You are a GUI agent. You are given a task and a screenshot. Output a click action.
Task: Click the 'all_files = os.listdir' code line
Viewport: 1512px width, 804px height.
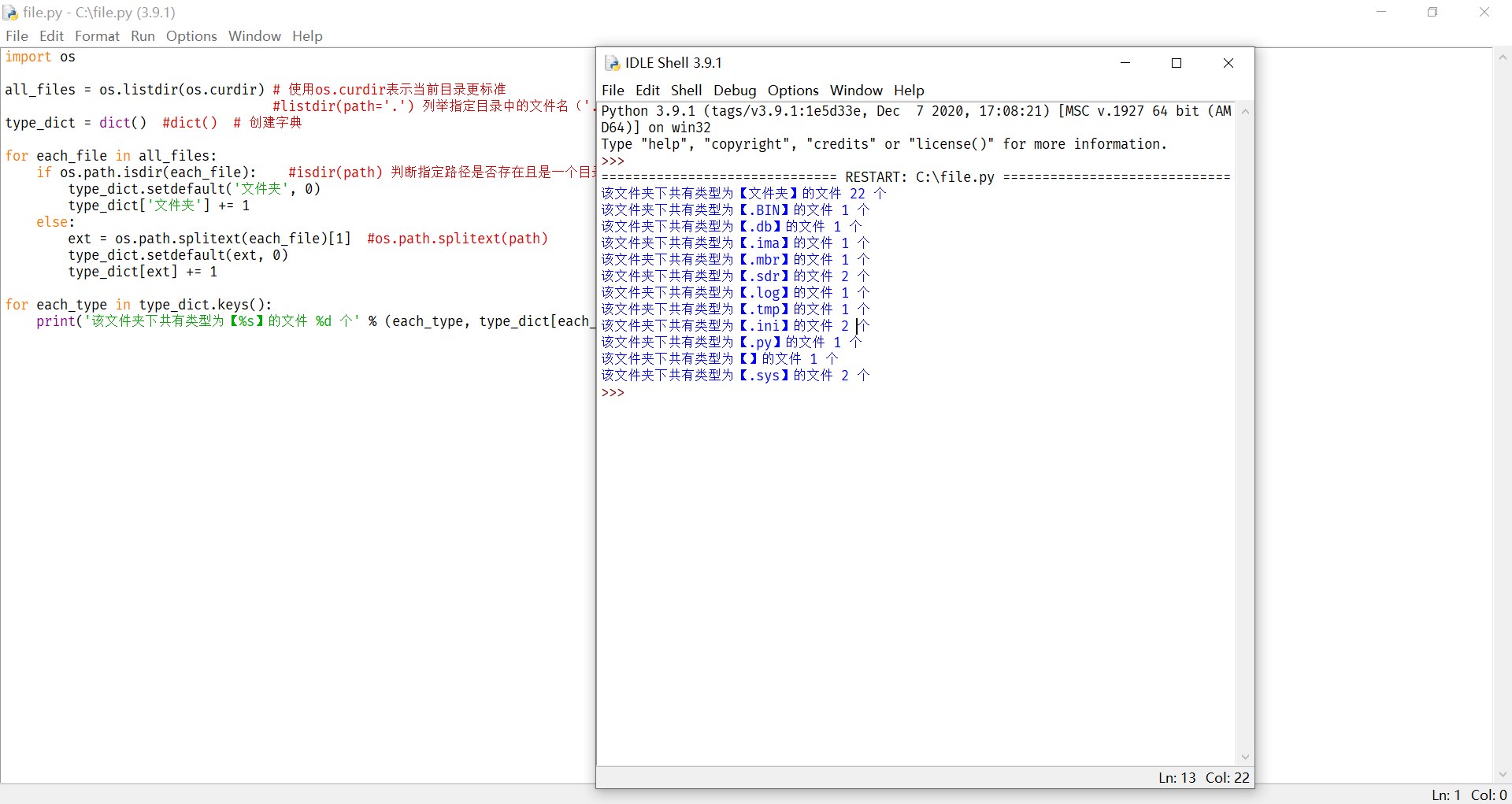[x=135, y=90]
